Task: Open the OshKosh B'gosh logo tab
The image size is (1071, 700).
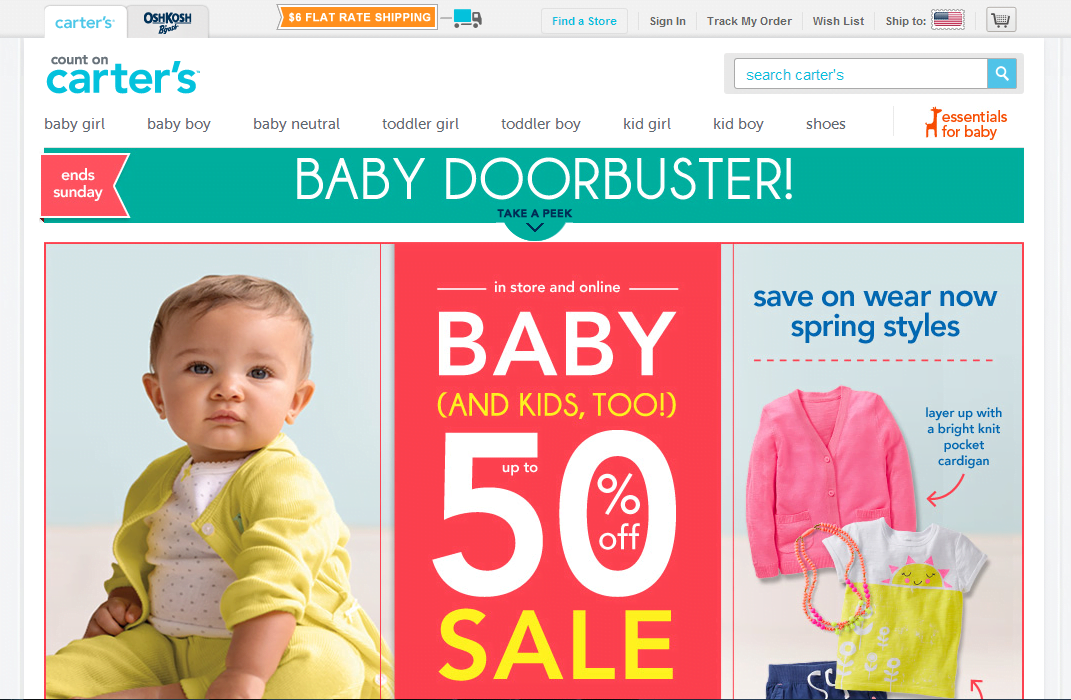Action: [167, 22]
